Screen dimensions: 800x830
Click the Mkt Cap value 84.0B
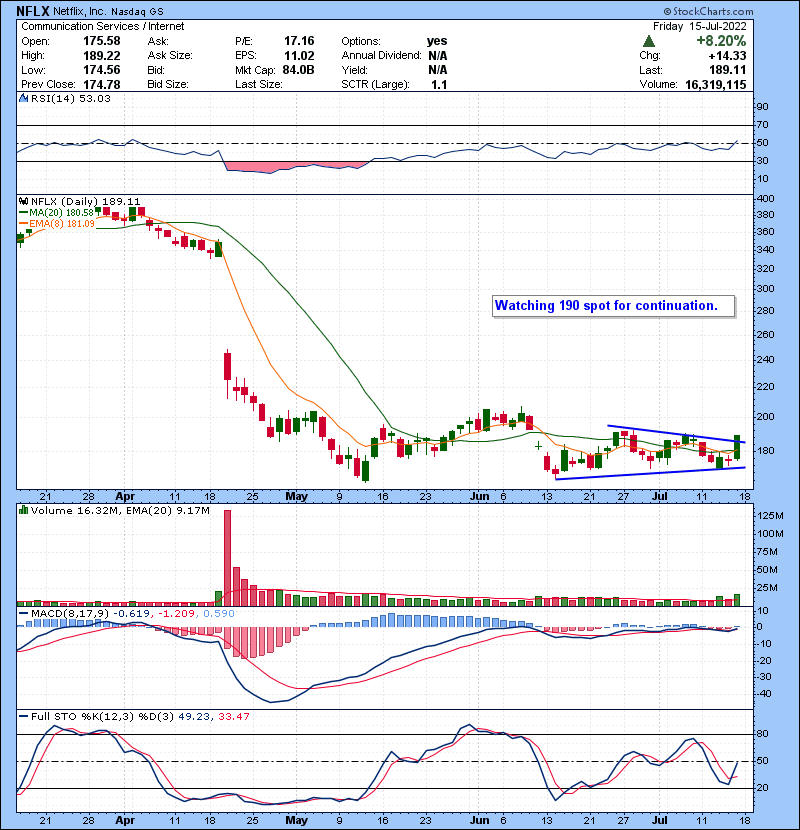[x=298, y=70]
